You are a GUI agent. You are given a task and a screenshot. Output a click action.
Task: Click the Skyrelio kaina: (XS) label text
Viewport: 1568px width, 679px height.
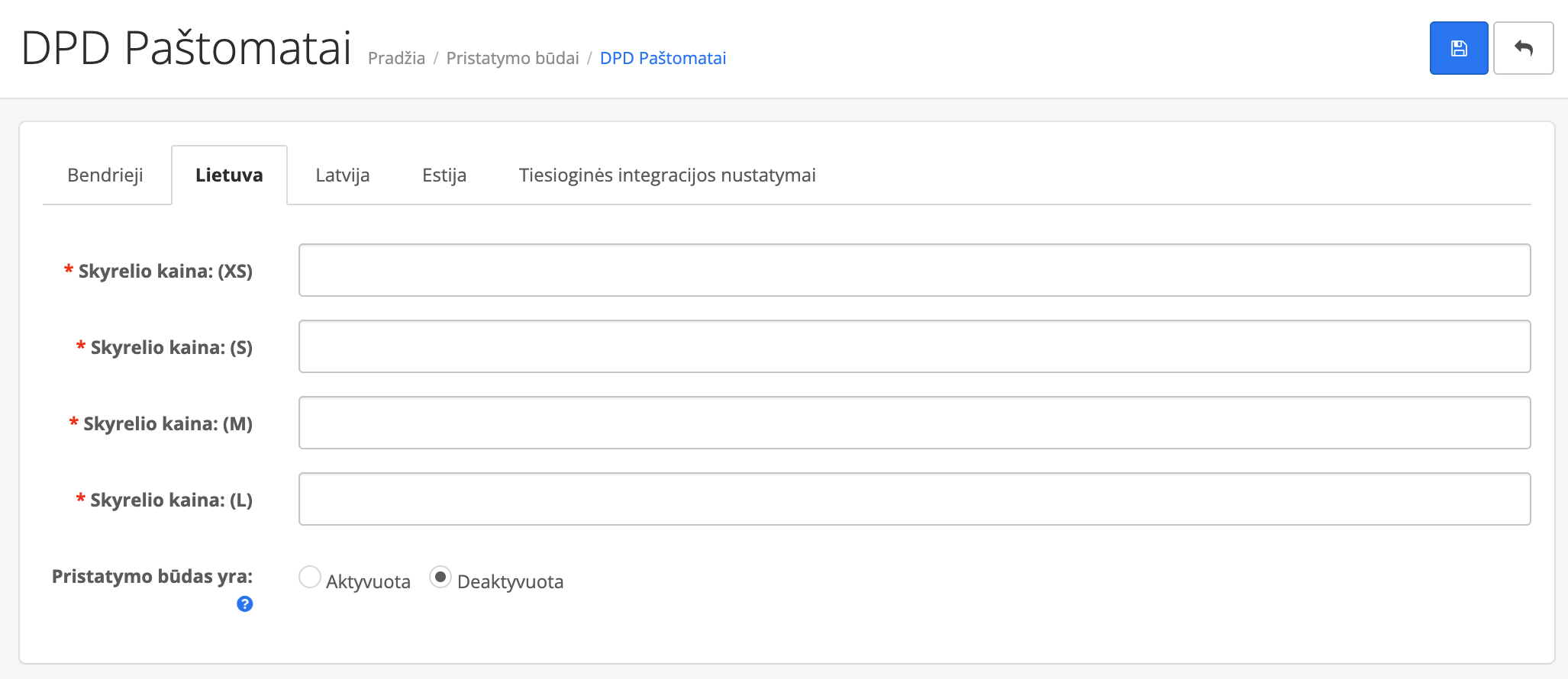[x=165, y=272]
